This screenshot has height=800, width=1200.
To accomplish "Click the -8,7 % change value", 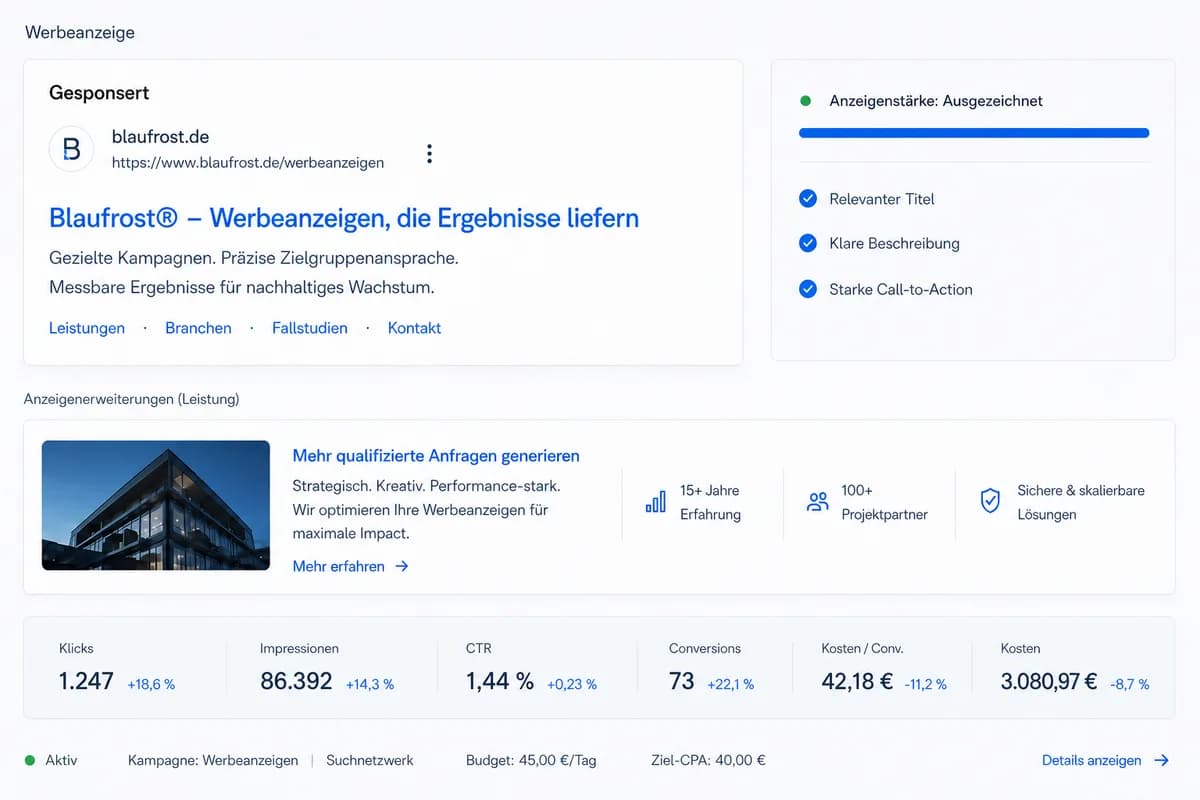I will click(1130, 684).
